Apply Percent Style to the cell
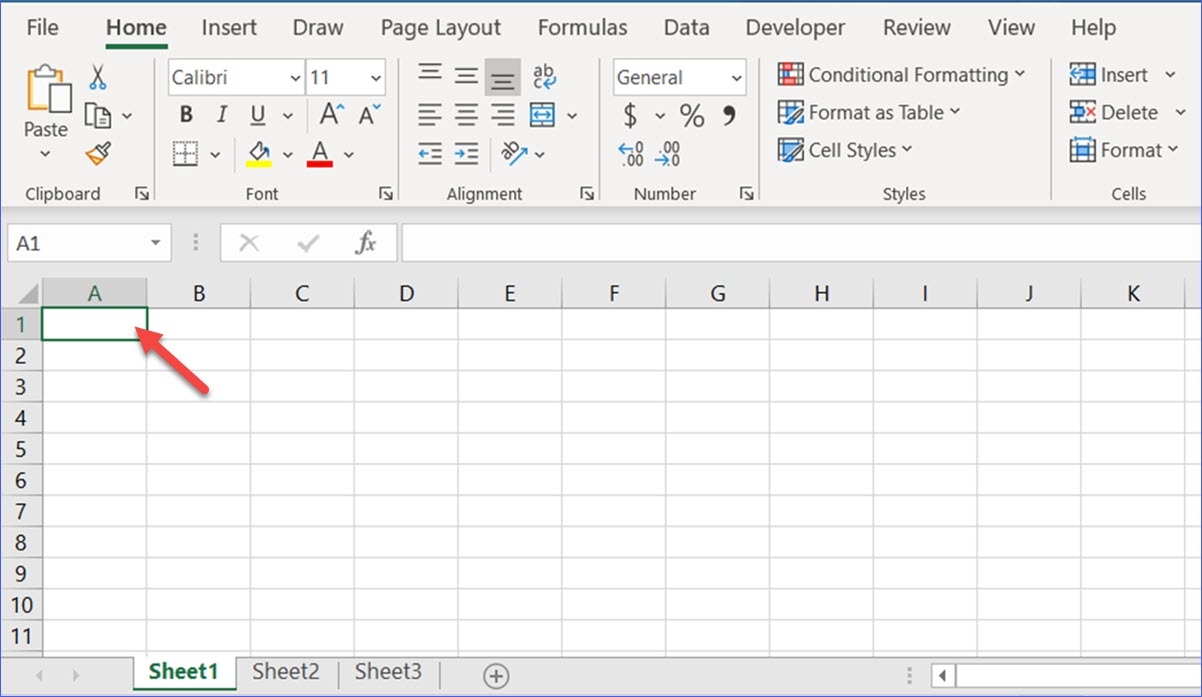 click(x=692, y=116)
